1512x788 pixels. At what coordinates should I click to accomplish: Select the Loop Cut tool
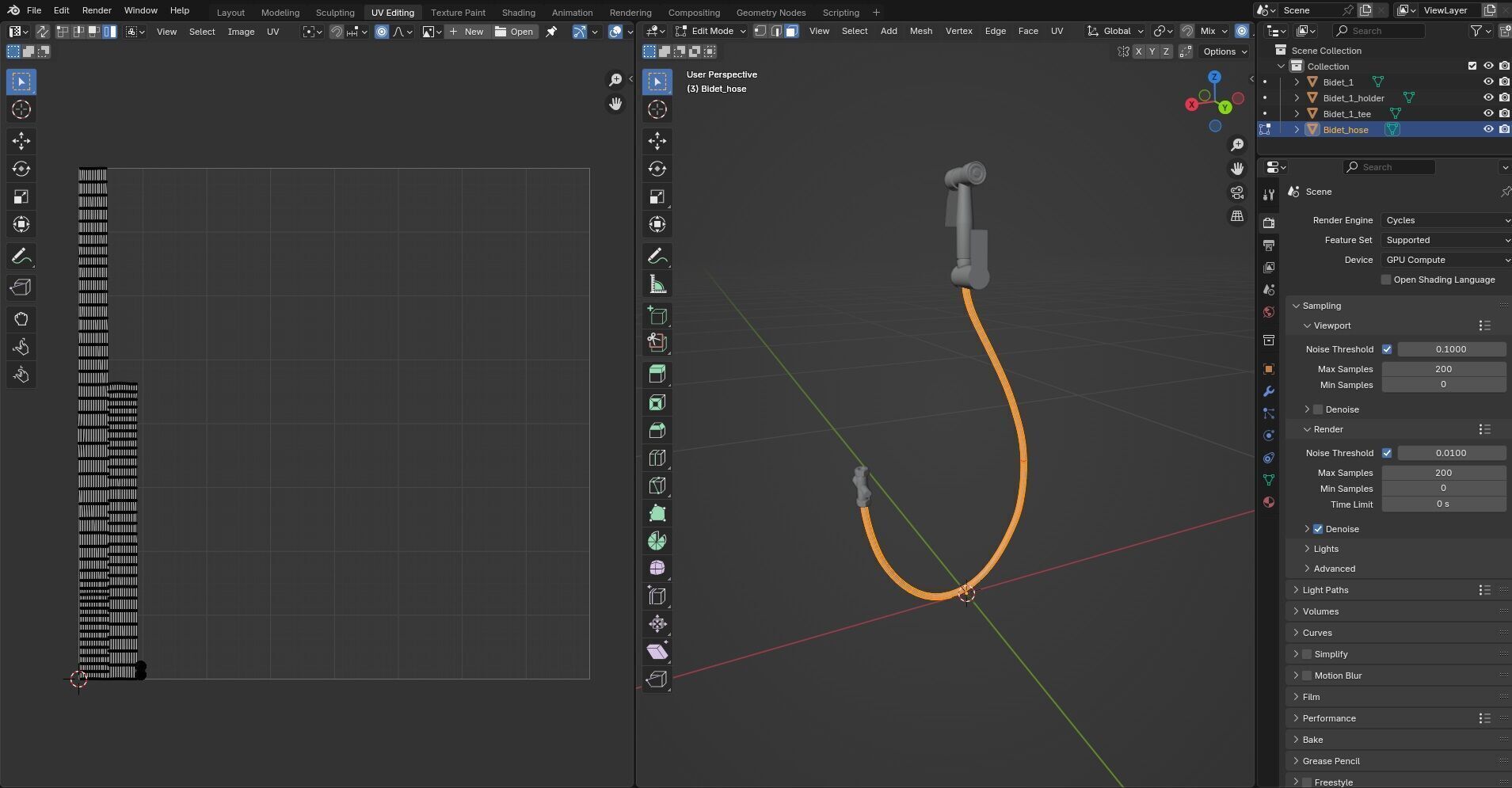pyautogui.click(x=657, y=458)
